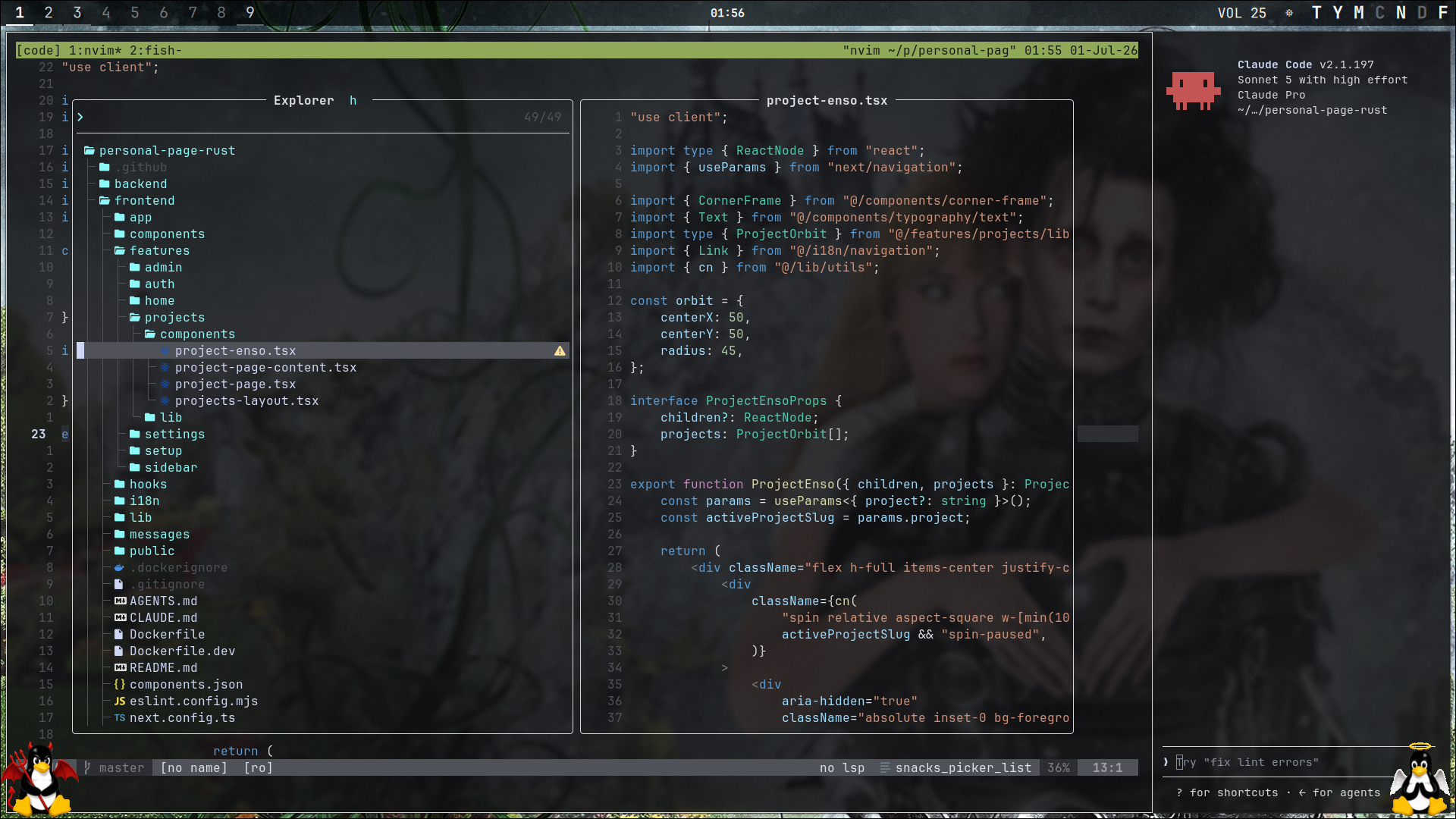Open Dockerfile.dev in the Explorer
1456x819 pixels.
pos(182,651)
